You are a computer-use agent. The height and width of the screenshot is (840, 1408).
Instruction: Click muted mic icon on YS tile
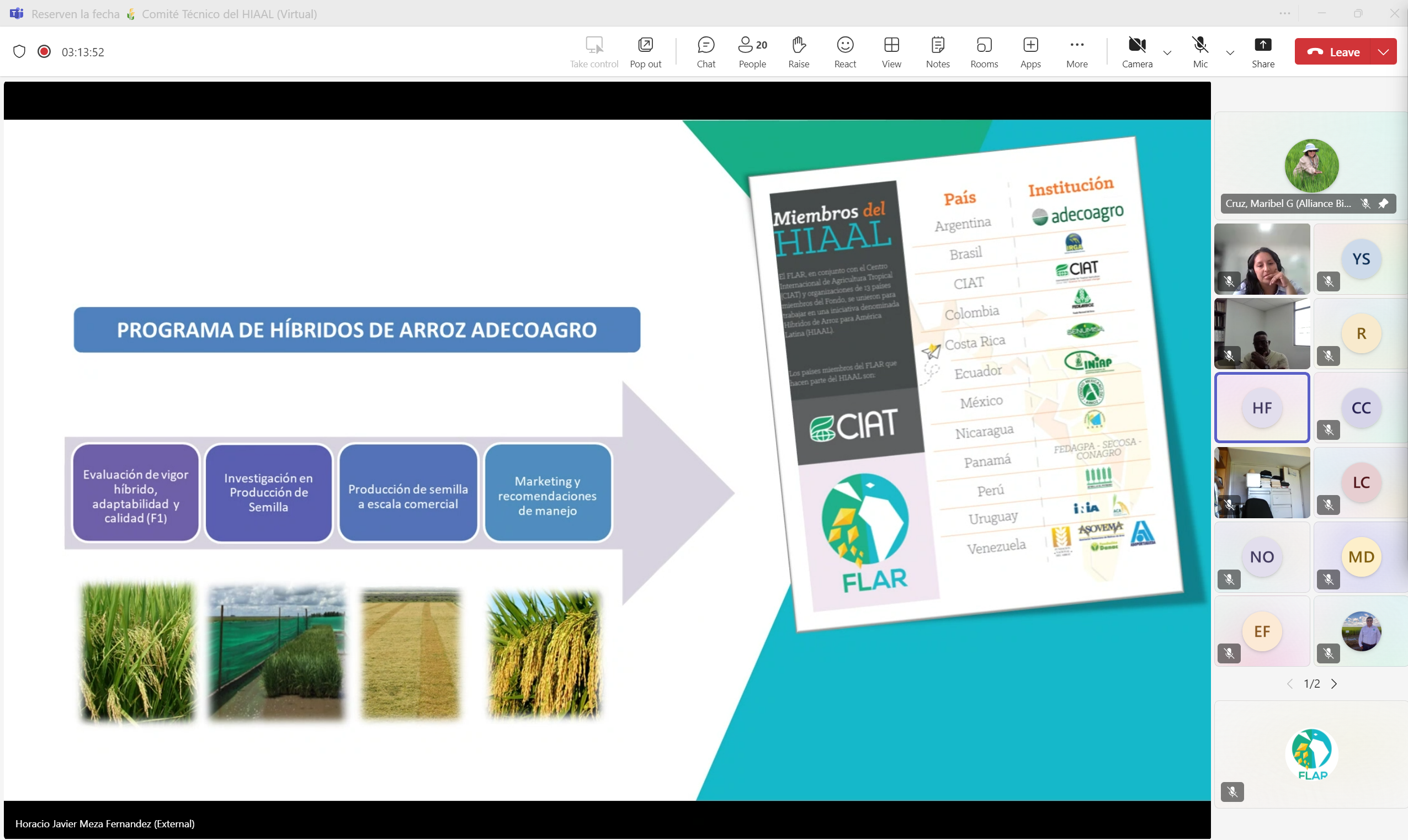[1327, 281]
